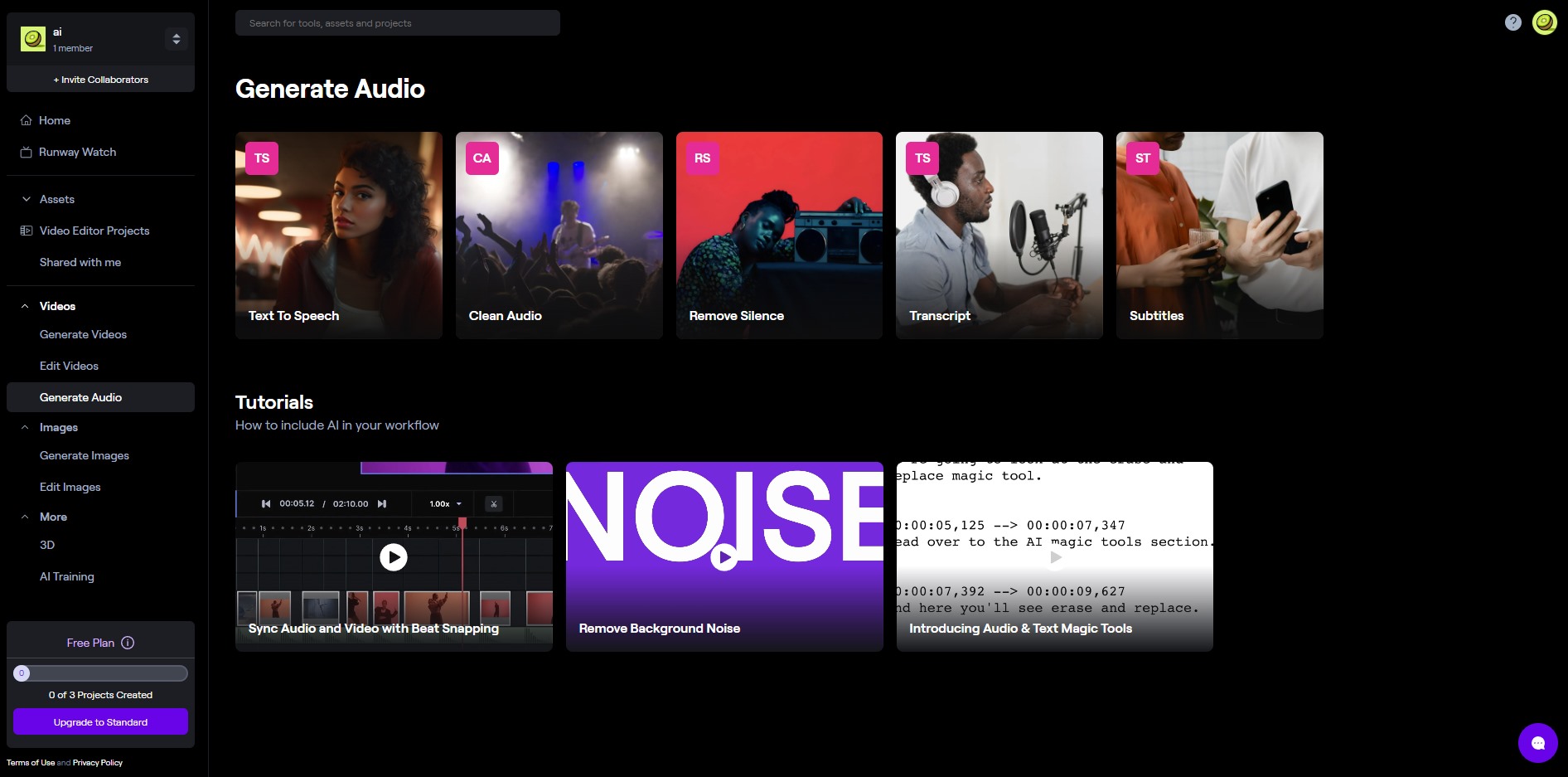Click Invite Collaborators button
The width and height of the screenshot is (1568, 777).
[100, 80]
